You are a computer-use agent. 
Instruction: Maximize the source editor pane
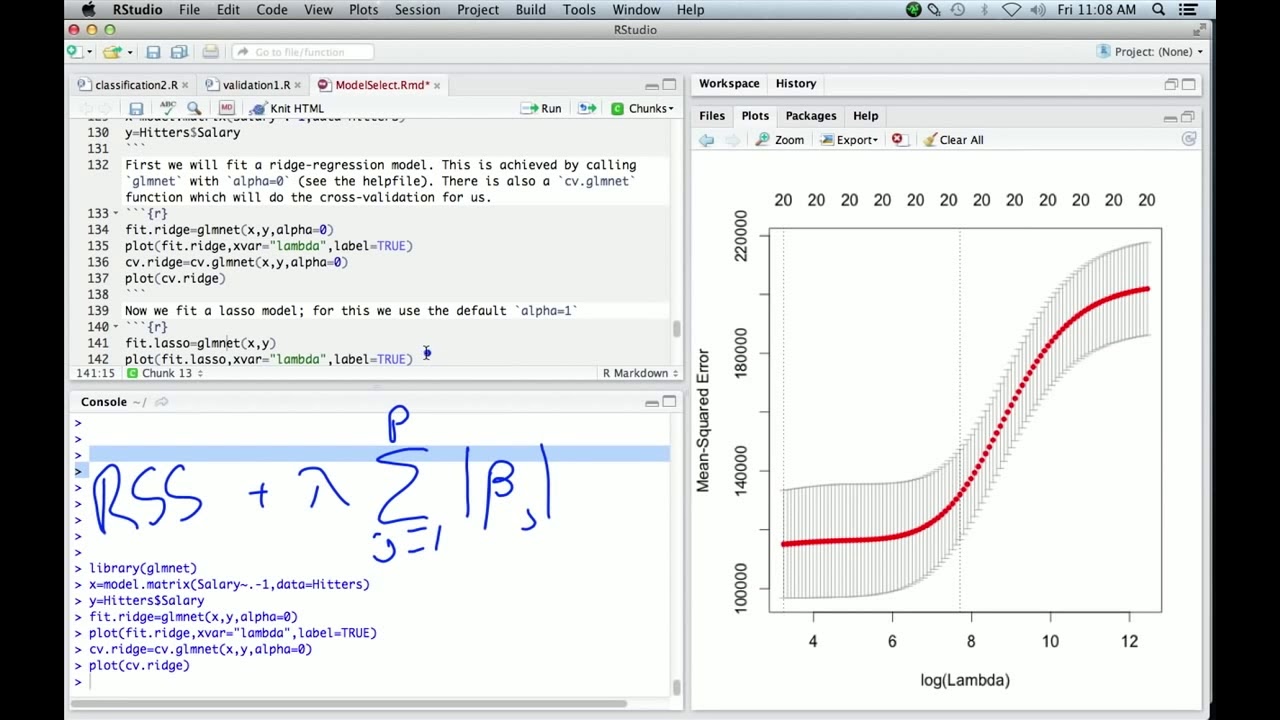tap(669, 85)
